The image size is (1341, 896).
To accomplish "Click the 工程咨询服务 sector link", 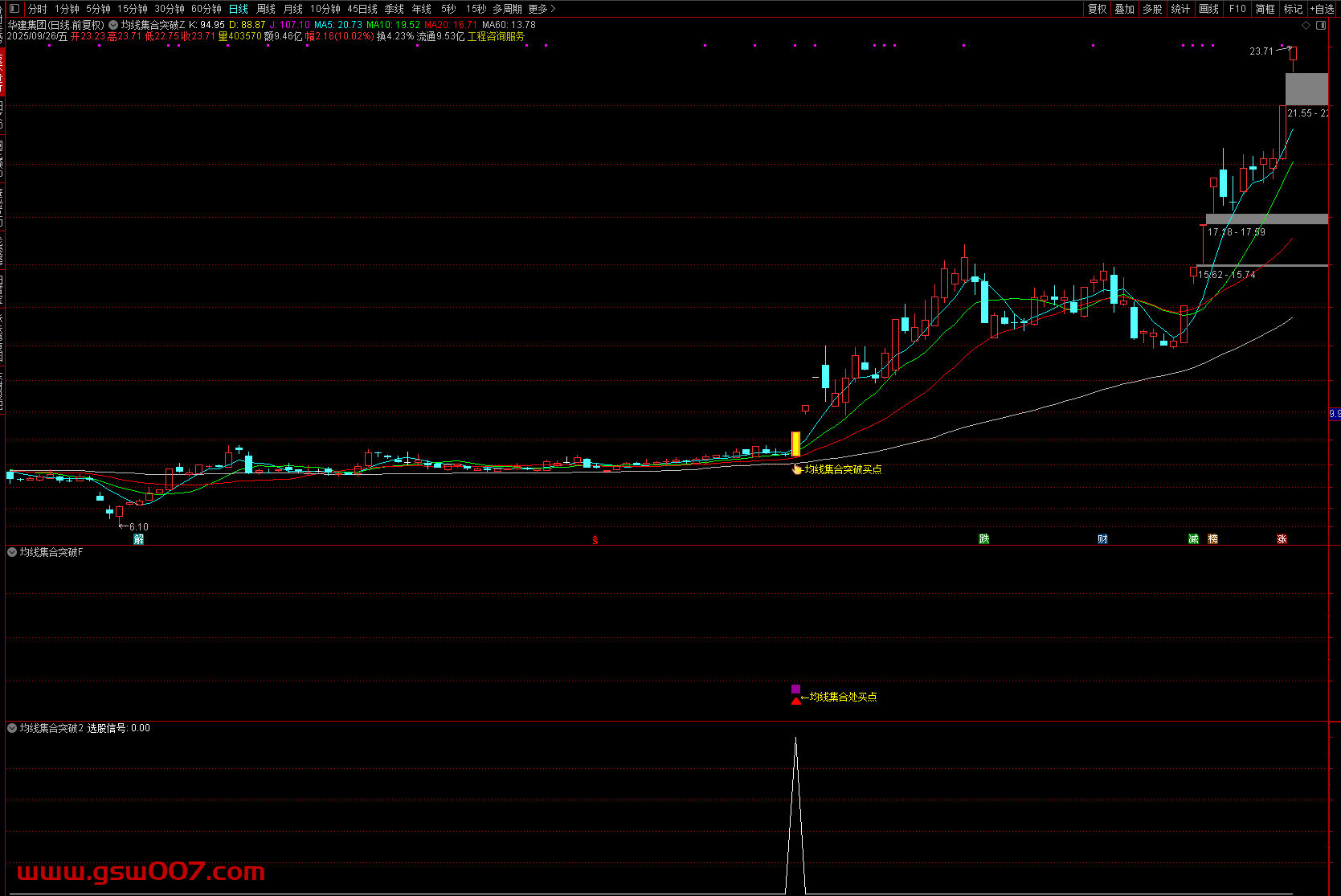I will (x=496, y=36).
